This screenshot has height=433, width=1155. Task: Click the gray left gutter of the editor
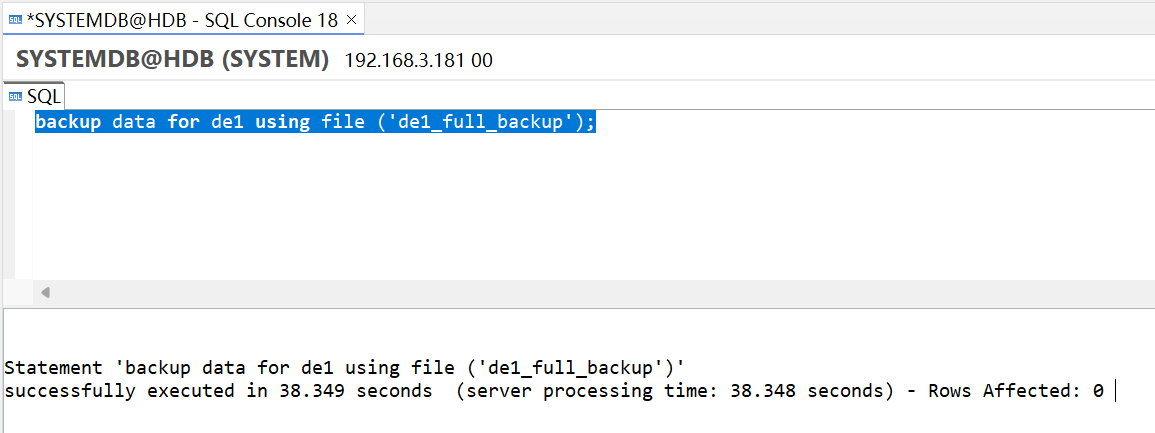tap(24, 195)
